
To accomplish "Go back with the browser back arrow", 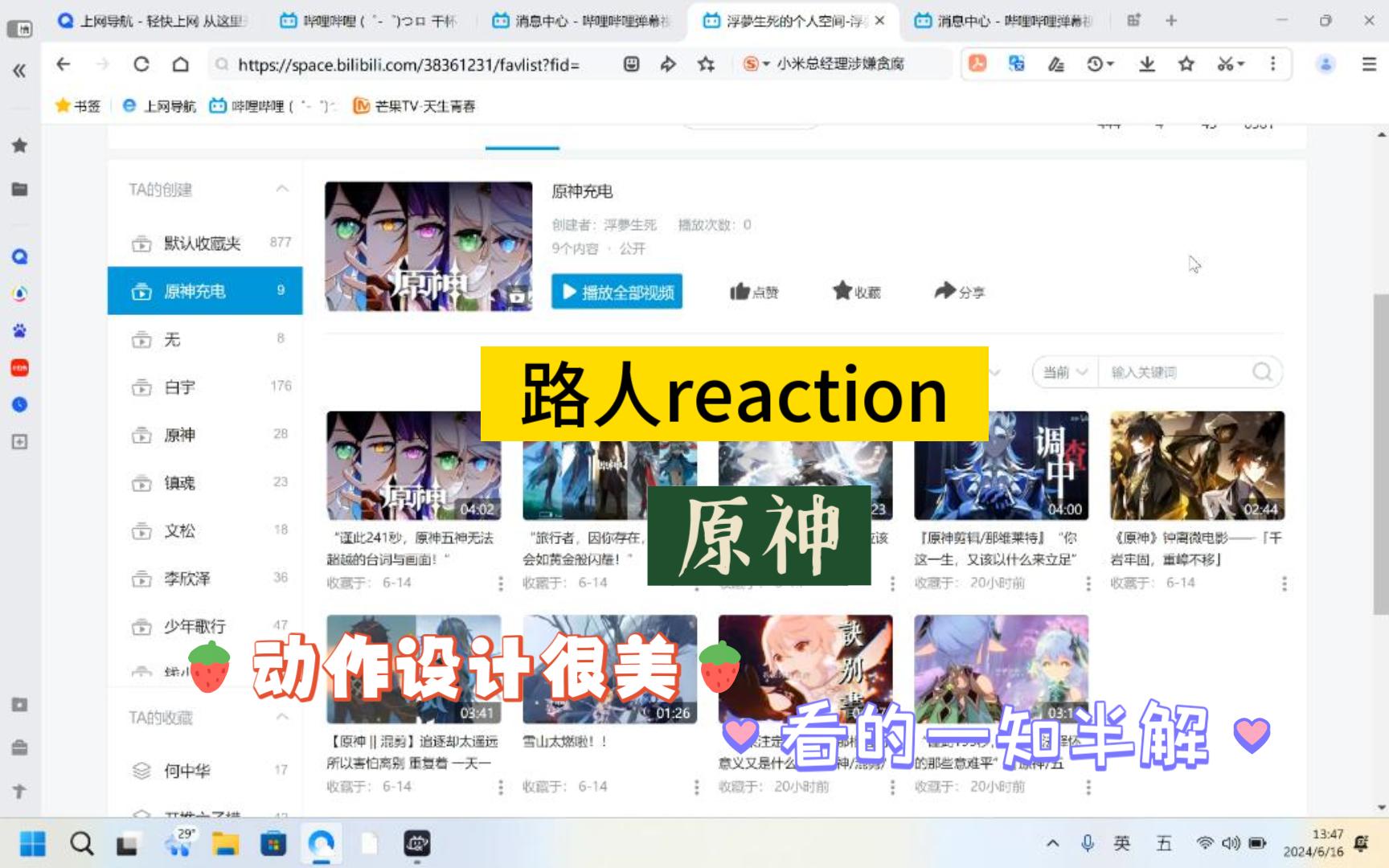I will pos(64,64).
